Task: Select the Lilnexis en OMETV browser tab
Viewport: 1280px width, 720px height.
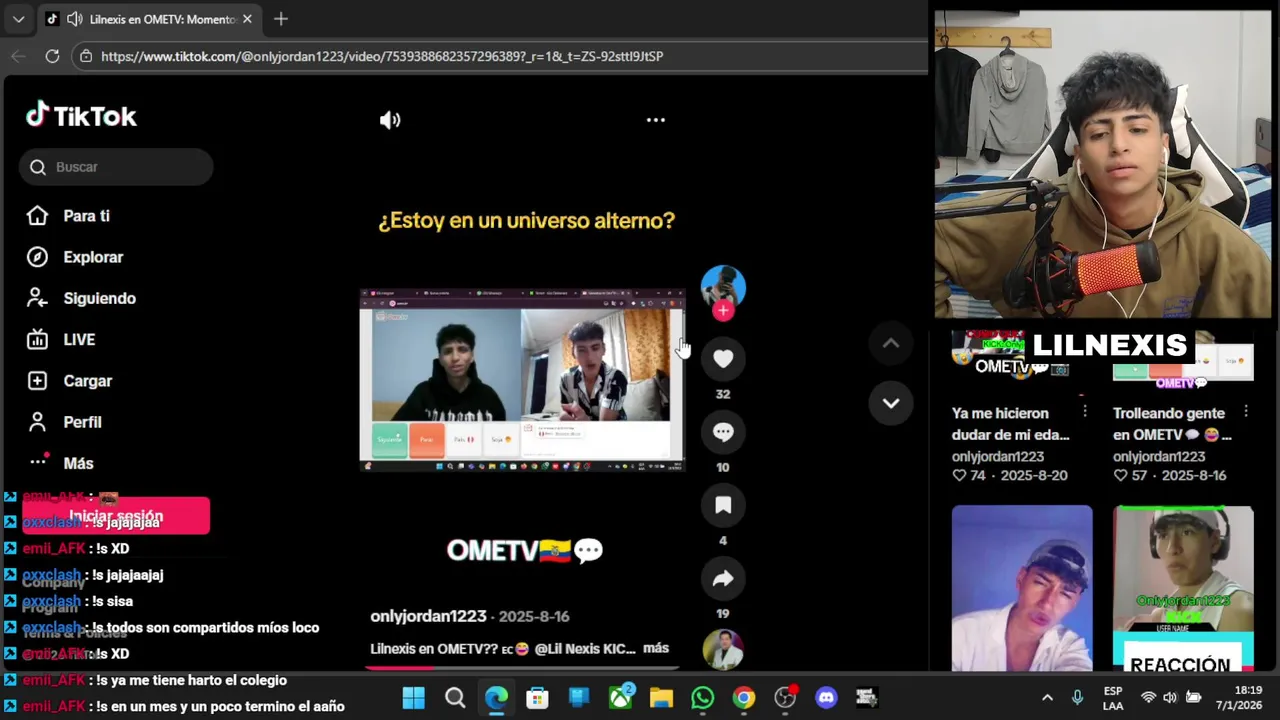Action: coord(150,19)
